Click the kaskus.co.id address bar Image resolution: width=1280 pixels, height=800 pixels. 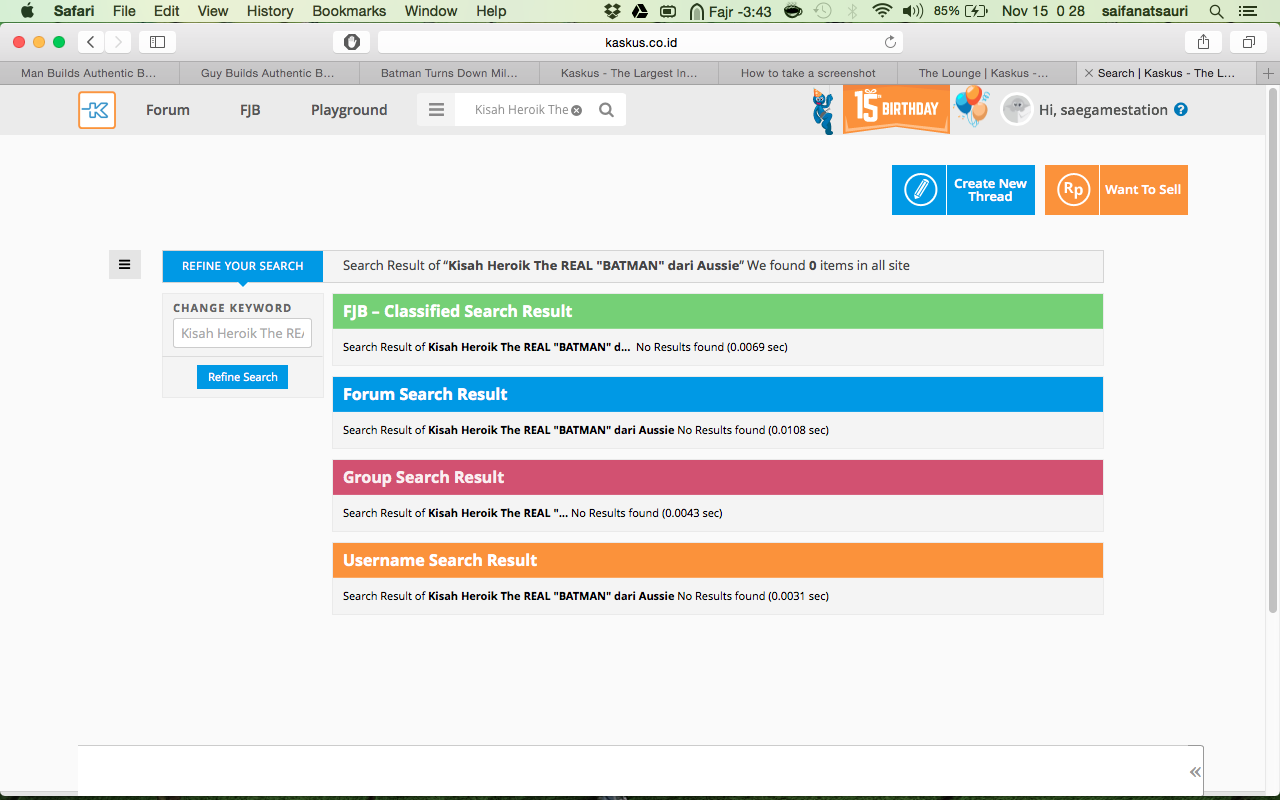pos(640,42)
